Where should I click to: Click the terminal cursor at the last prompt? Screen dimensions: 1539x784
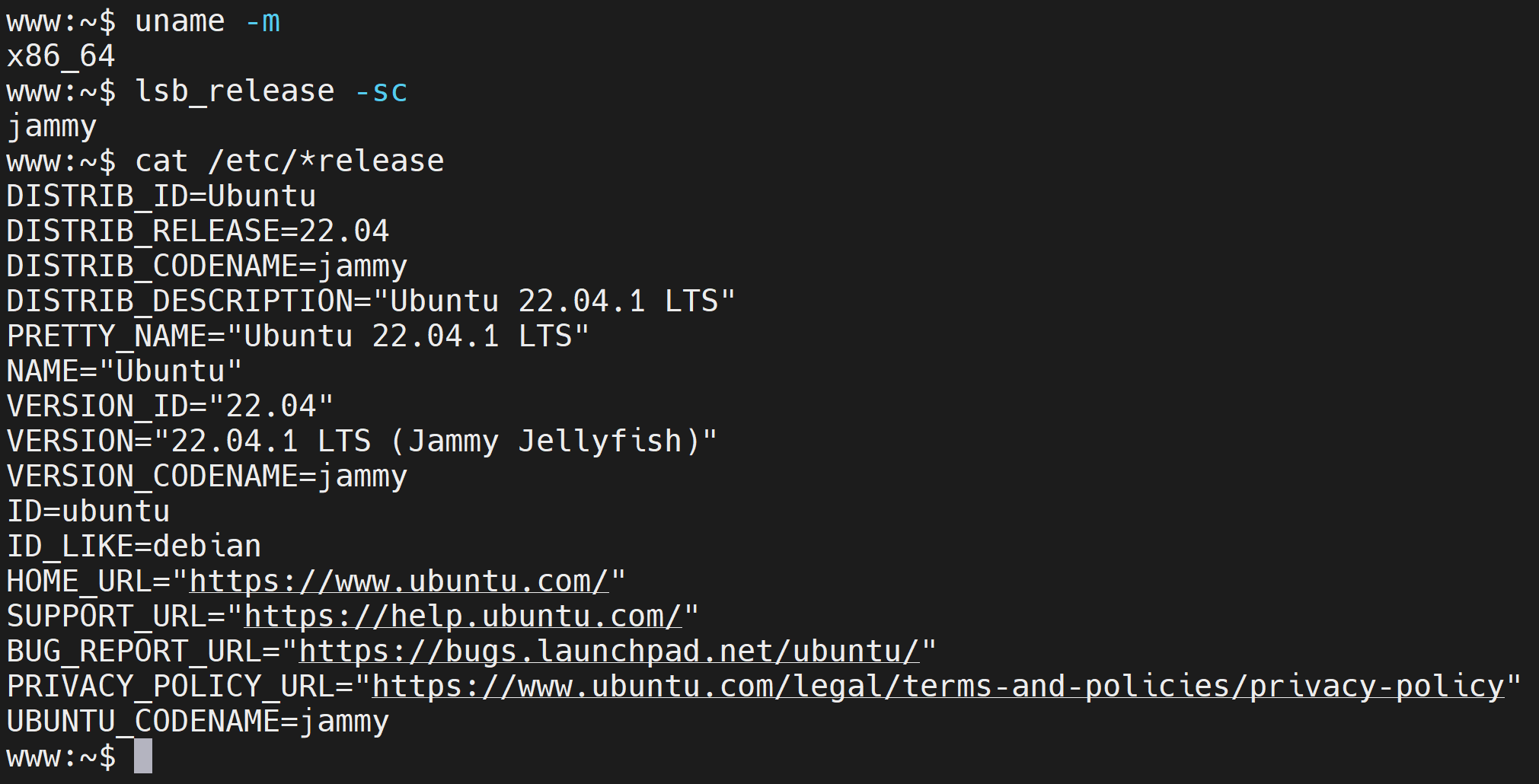coord(143,757)
